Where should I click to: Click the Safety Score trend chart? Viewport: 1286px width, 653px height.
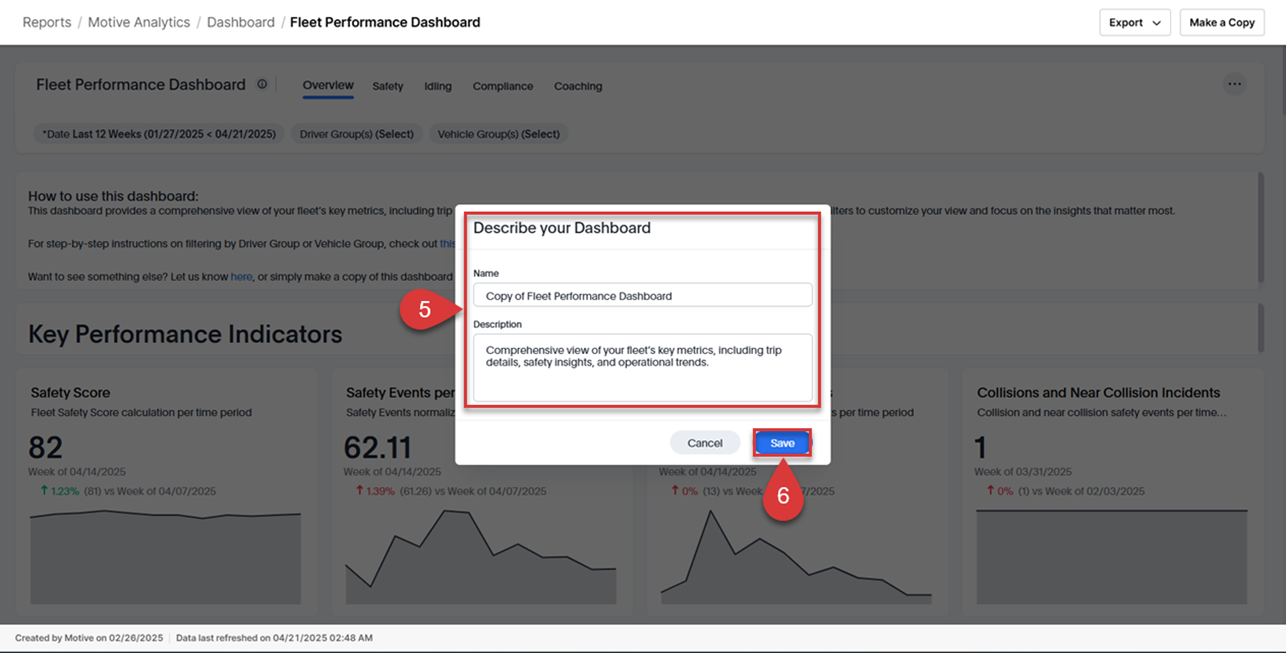pyautogui.click(x=165, y=556)
